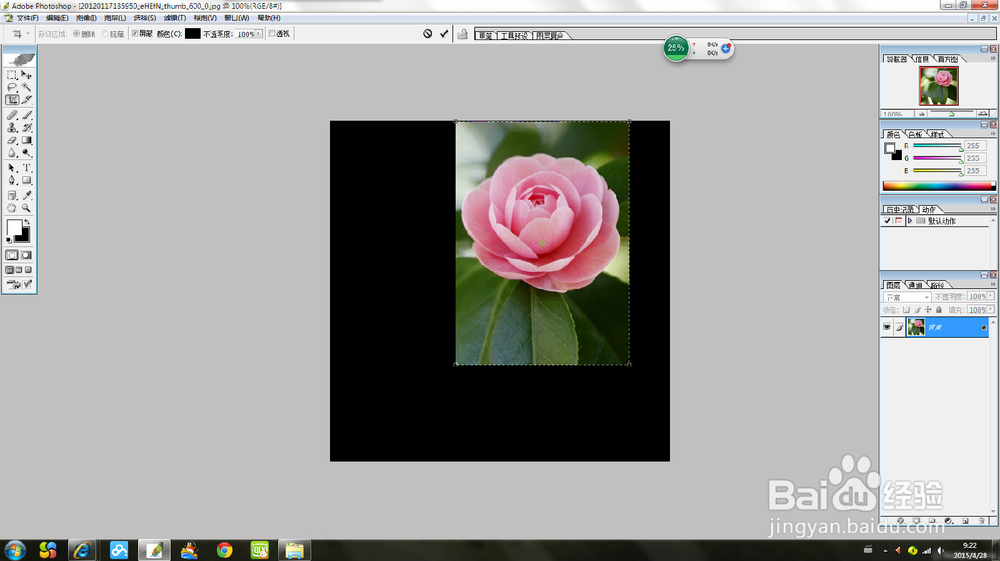The height and width of the screenshot is (561, 1000).
Task: Commit the crop with checkmark
Action: pos(444,34)
